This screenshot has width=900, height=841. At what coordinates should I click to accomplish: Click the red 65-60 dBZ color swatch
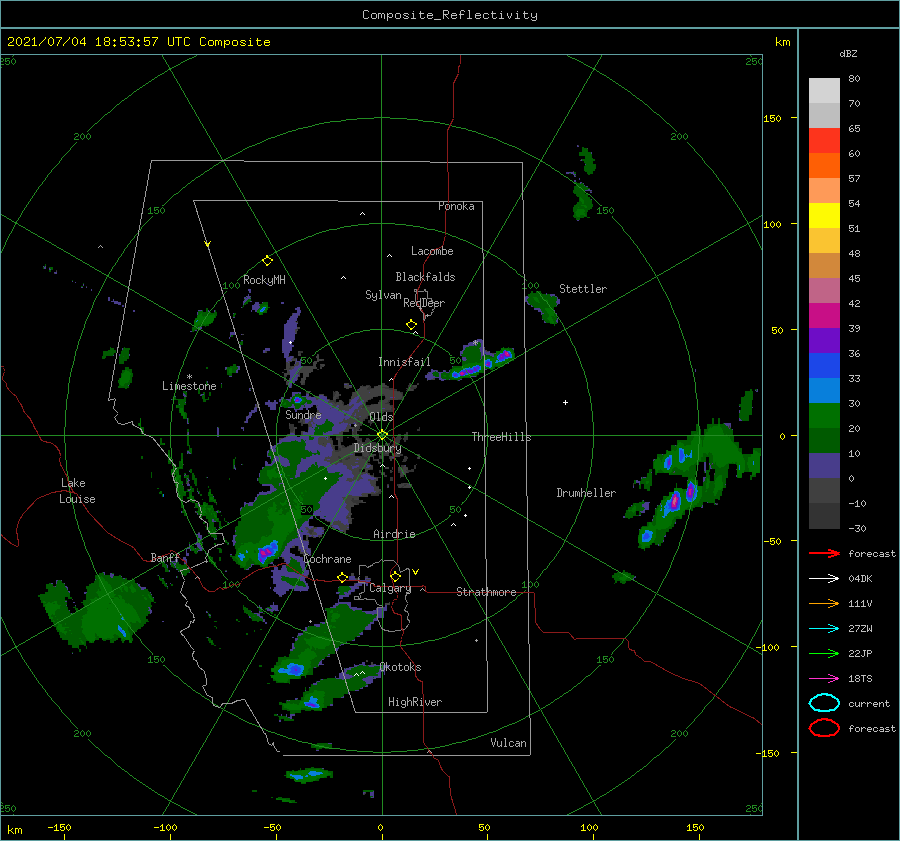(824, 141)
